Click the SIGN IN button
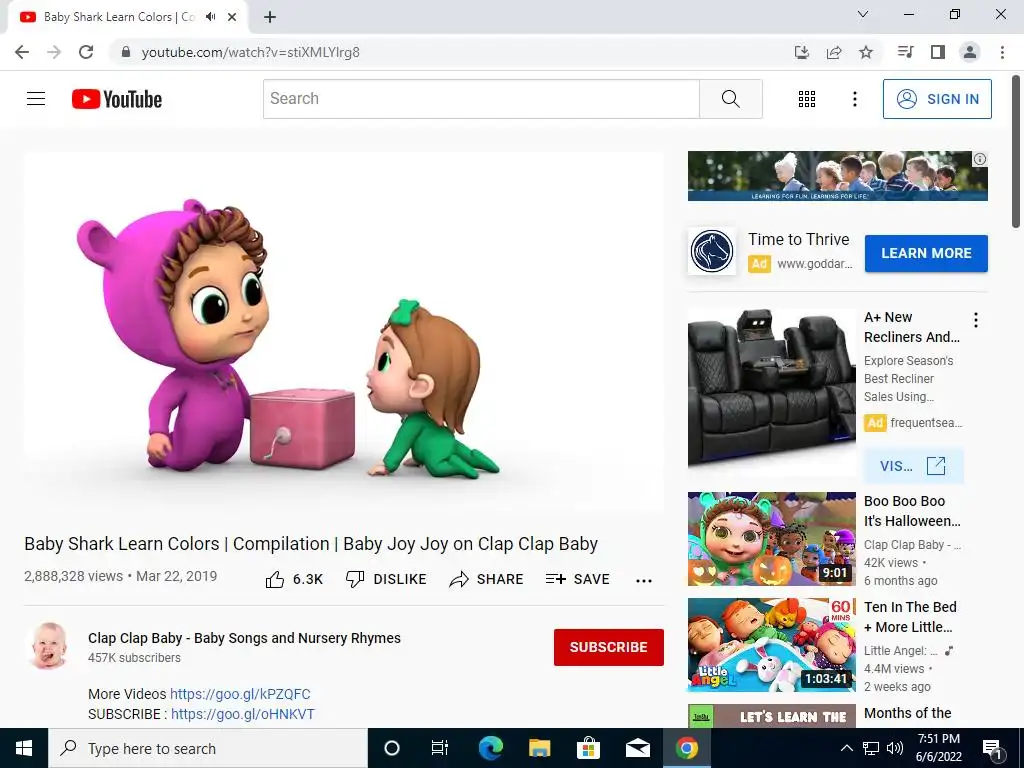 [937, 99]
